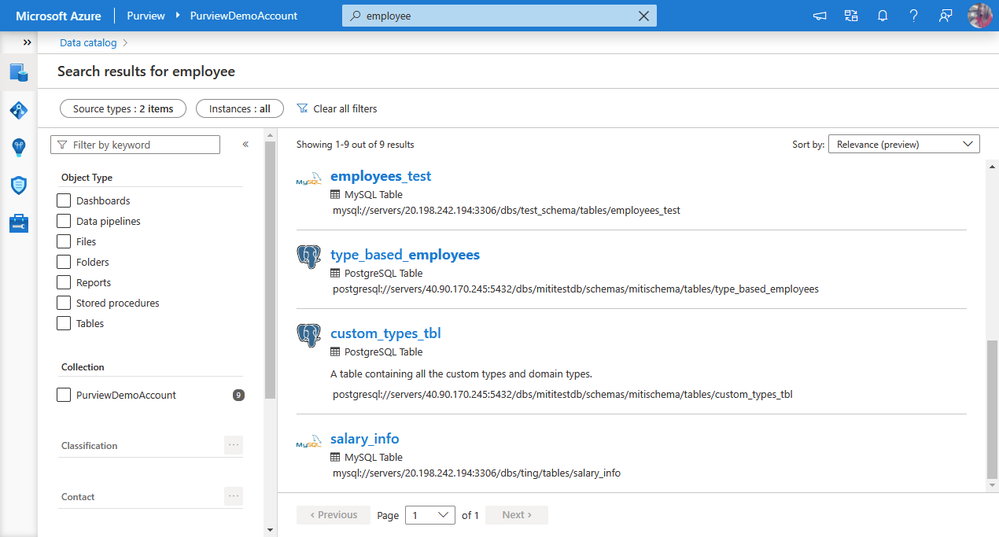The width and height of the screenshot is (999, 537).
Task: Open notifications bell icon
Action: pos(882,16)
